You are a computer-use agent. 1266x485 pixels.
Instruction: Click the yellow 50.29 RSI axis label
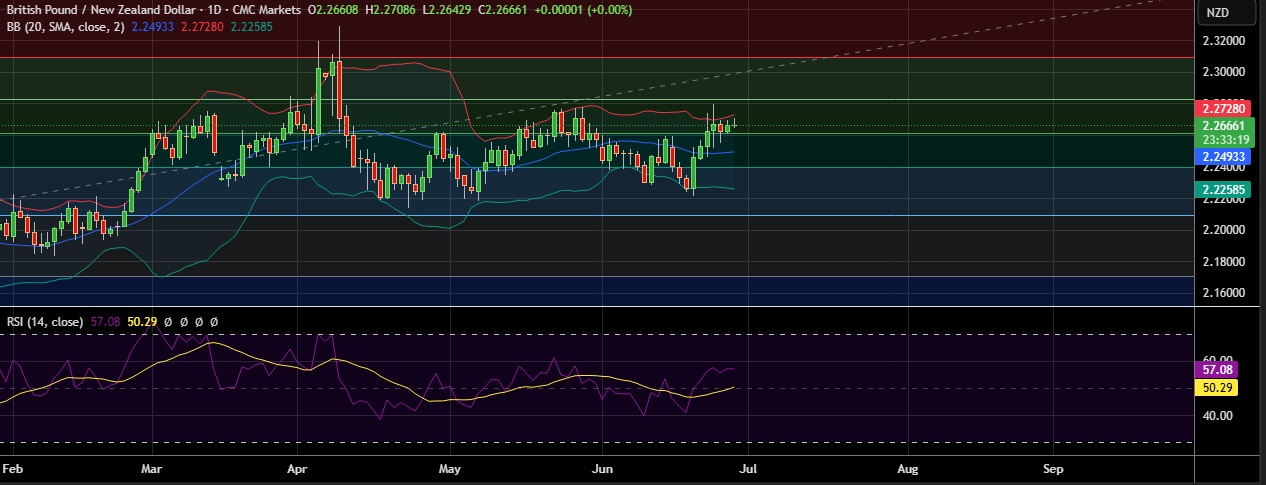tap(1217, 386)
